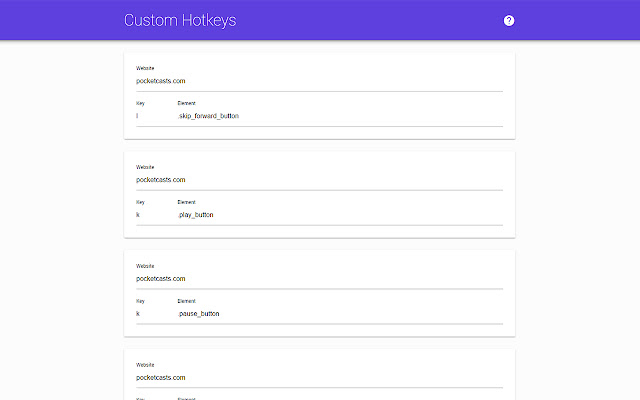Click the Custom Hotkeys header title
Viewport: 640px width, 400px height.
(x=181, y=20)
